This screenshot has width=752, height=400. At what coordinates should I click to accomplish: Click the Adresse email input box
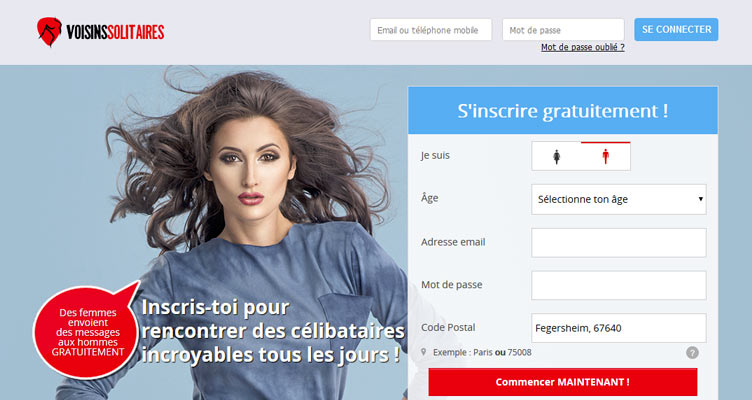[619, 243]
